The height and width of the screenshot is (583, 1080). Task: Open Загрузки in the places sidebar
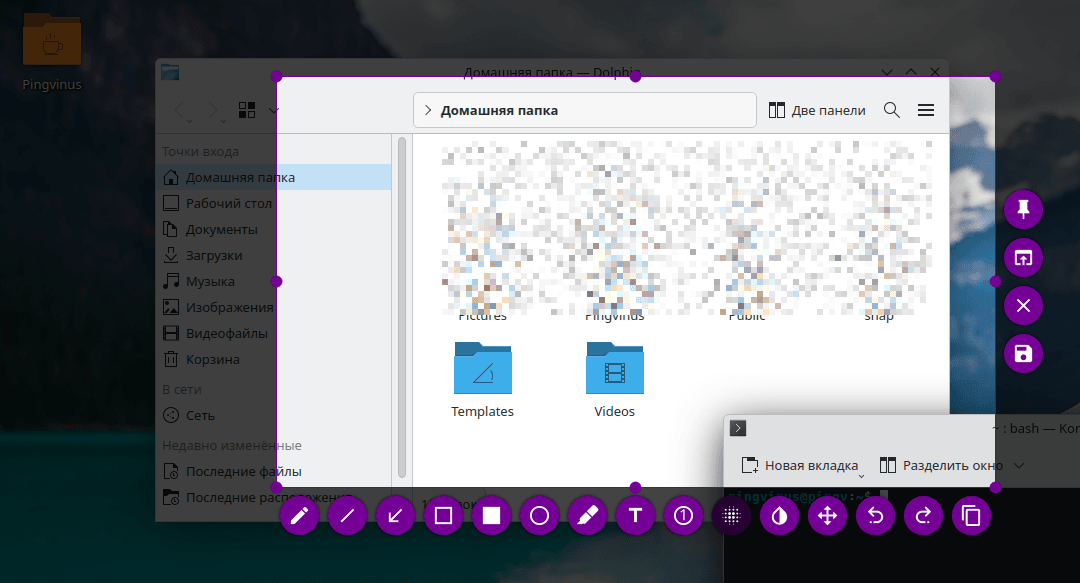coord(213,255)
